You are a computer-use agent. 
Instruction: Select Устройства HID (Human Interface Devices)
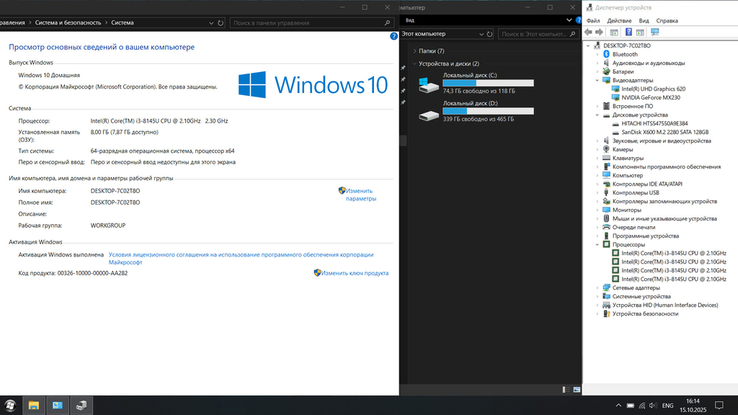665,305
